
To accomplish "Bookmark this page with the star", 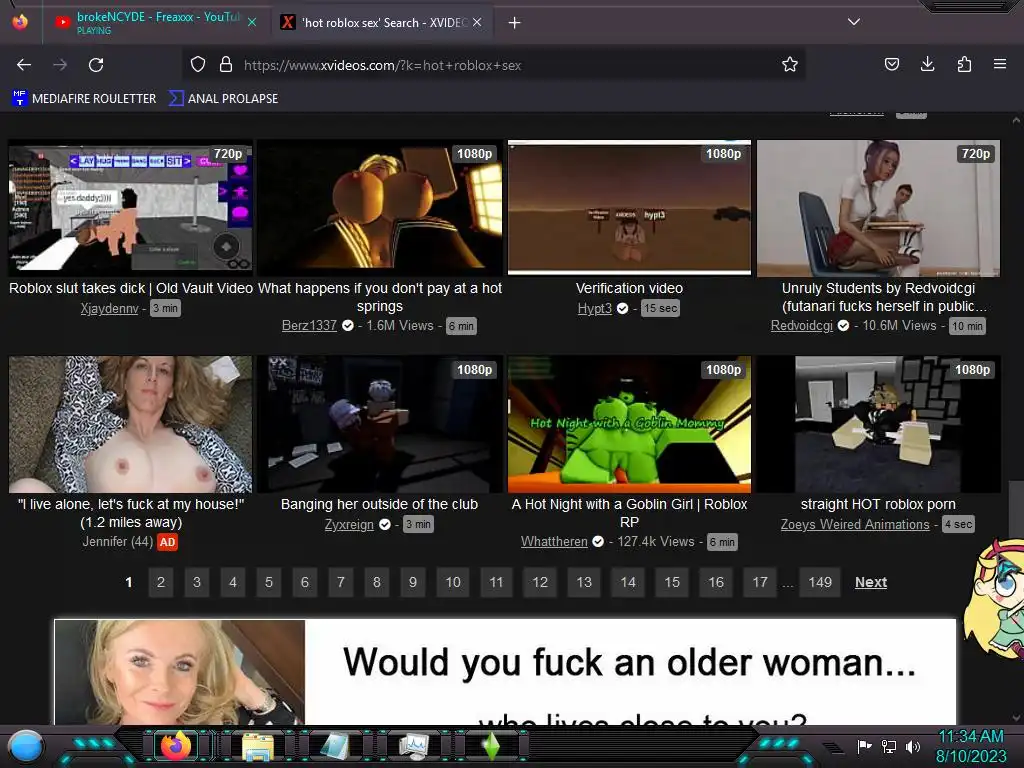I will pos(790,65).
